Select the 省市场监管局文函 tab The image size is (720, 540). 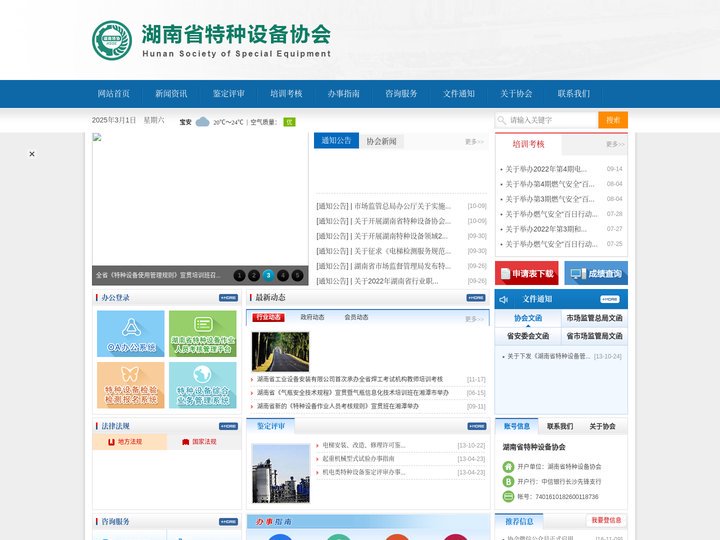click(595, 336)
